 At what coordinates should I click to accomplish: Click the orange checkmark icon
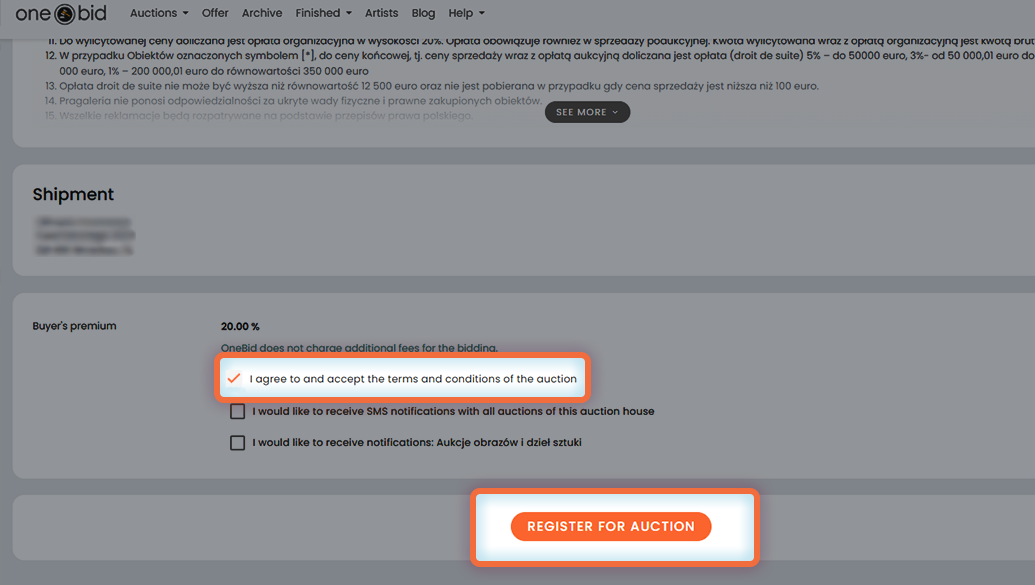click(234, 379)
